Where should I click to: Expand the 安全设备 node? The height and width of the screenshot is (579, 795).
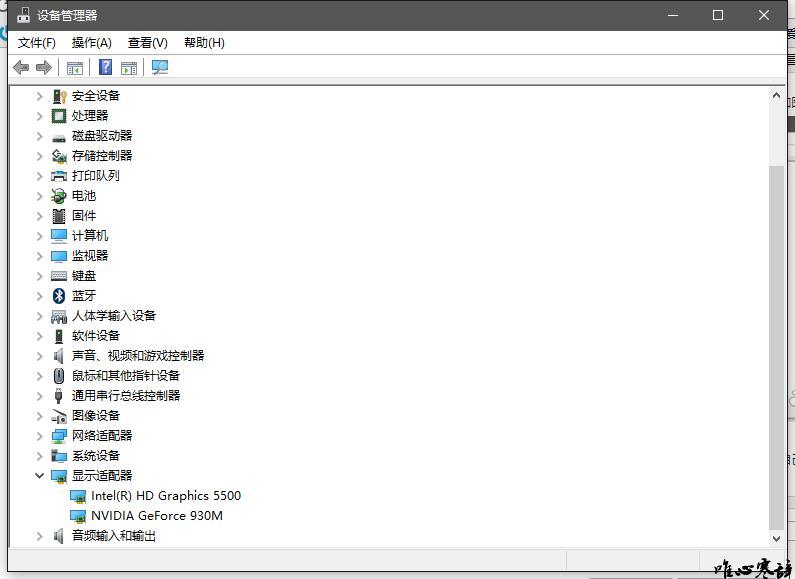[x=39, y=96]
